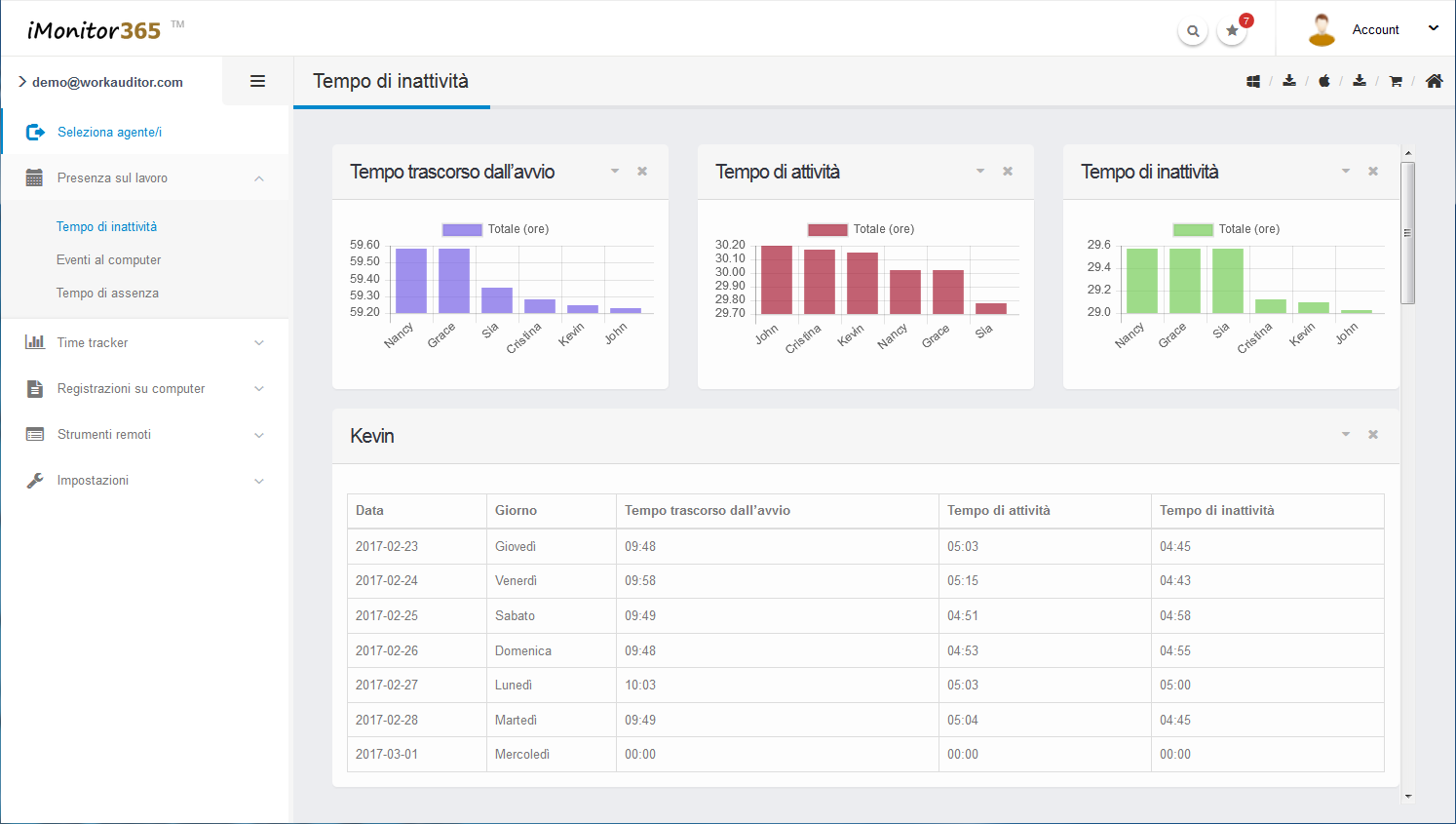This screenshot has height=824, width=1456.
Task: Click demo@workauditor.com account link
Action: tap(107, 82)
